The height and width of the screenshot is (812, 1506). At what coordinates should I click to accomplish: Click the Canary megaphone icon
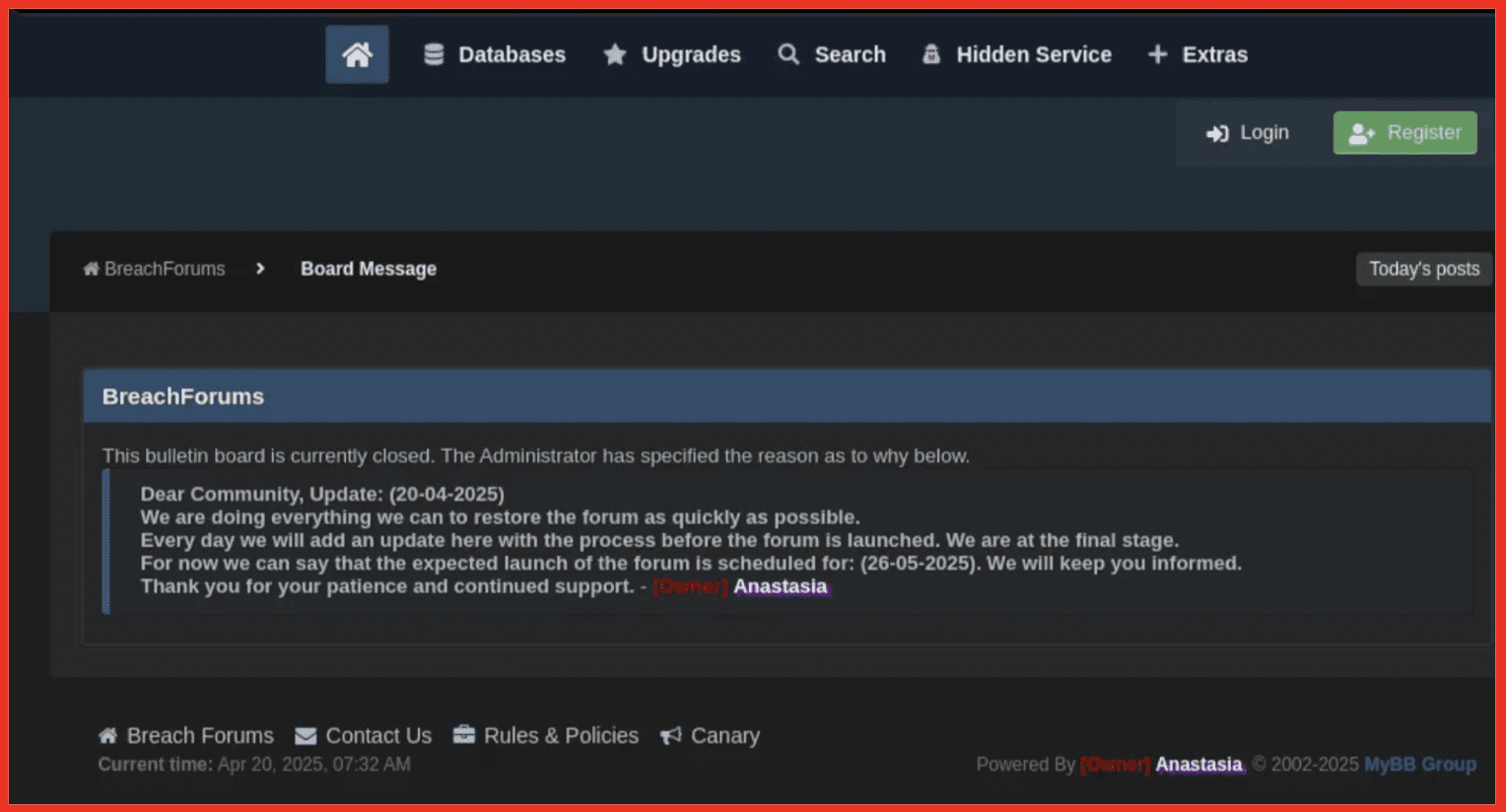pyautogui.click(x=670, y=734)
